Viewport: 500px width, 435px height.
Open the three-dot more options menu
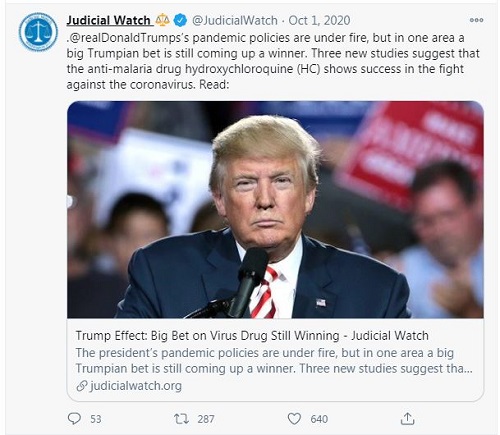tap(476, 20)
